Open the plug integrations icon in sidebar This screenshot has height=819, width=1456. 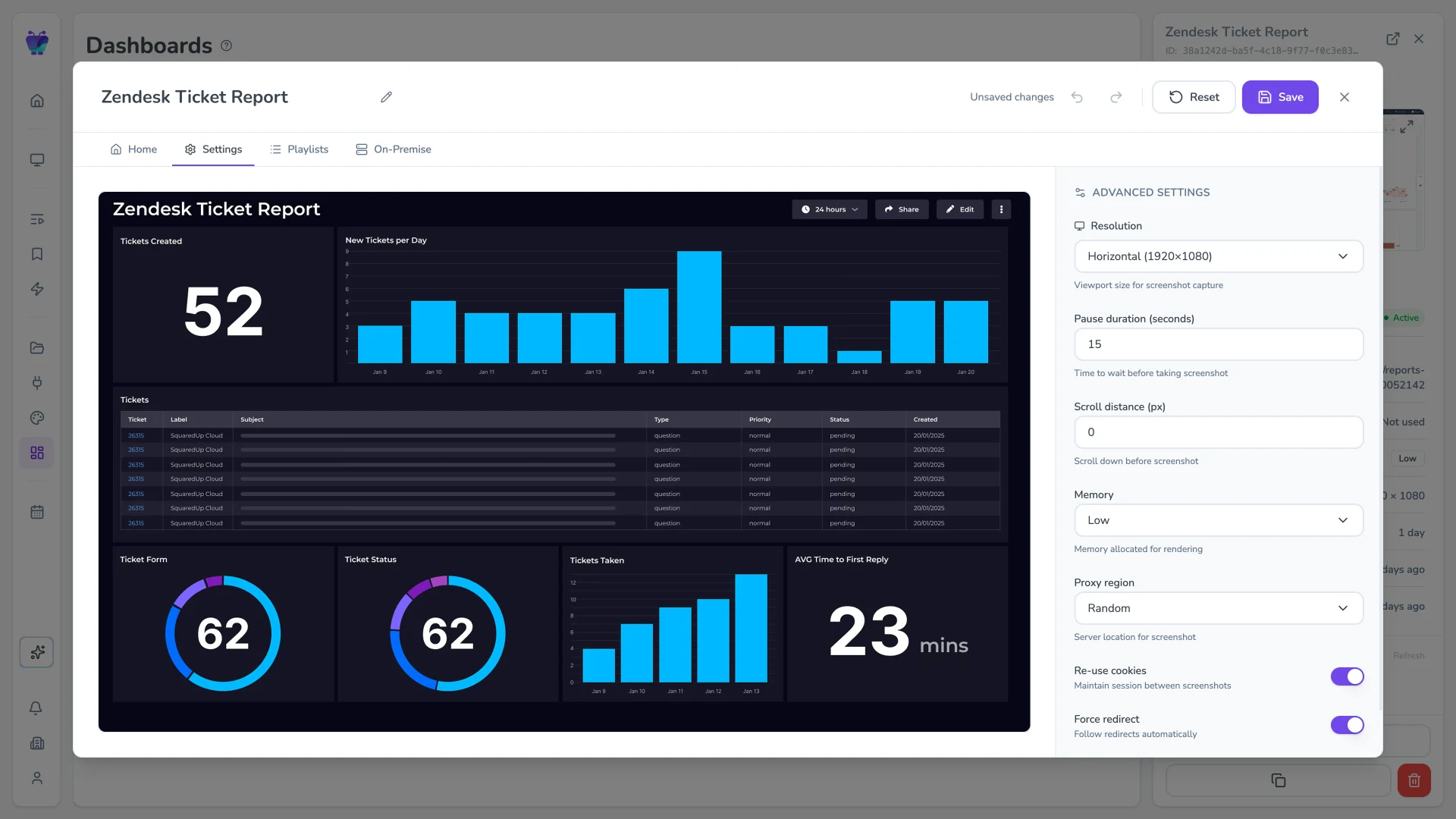coord(36,383)
